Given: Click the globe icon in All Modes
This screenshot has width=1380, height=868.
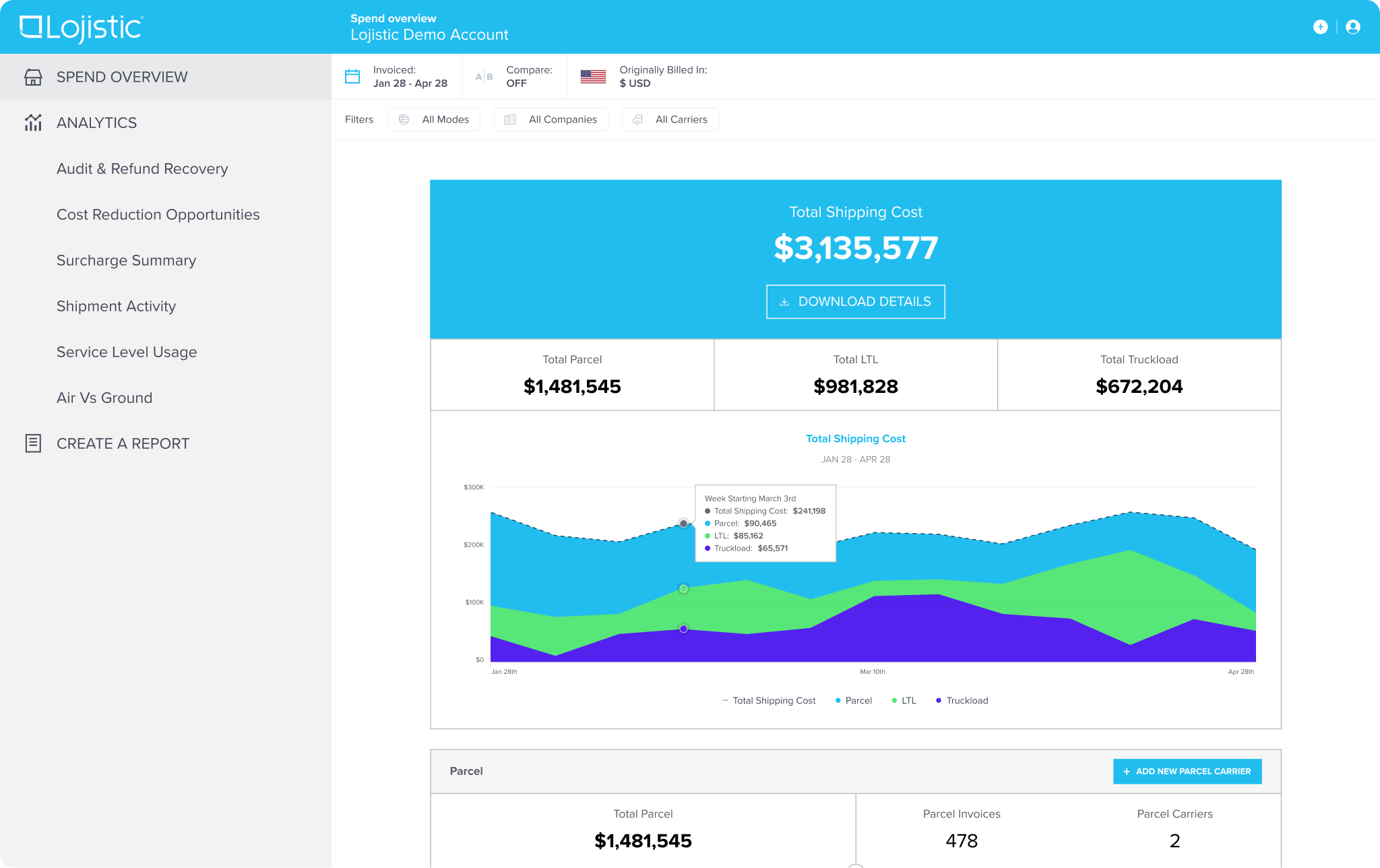Looking at the screenshot, I should [404, 119].
